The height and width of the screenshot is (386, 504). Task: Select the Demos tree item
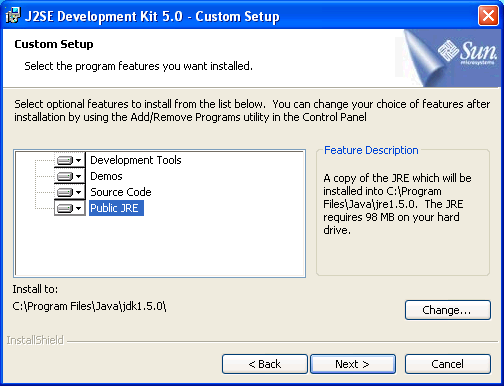coord(106,176)
